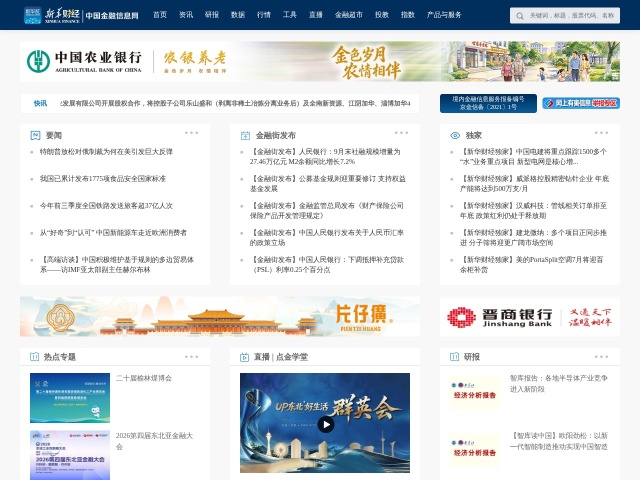Click the 直播 section video icon
The image size is (640, 480).
pyautogui.click(x=244, y=357)
